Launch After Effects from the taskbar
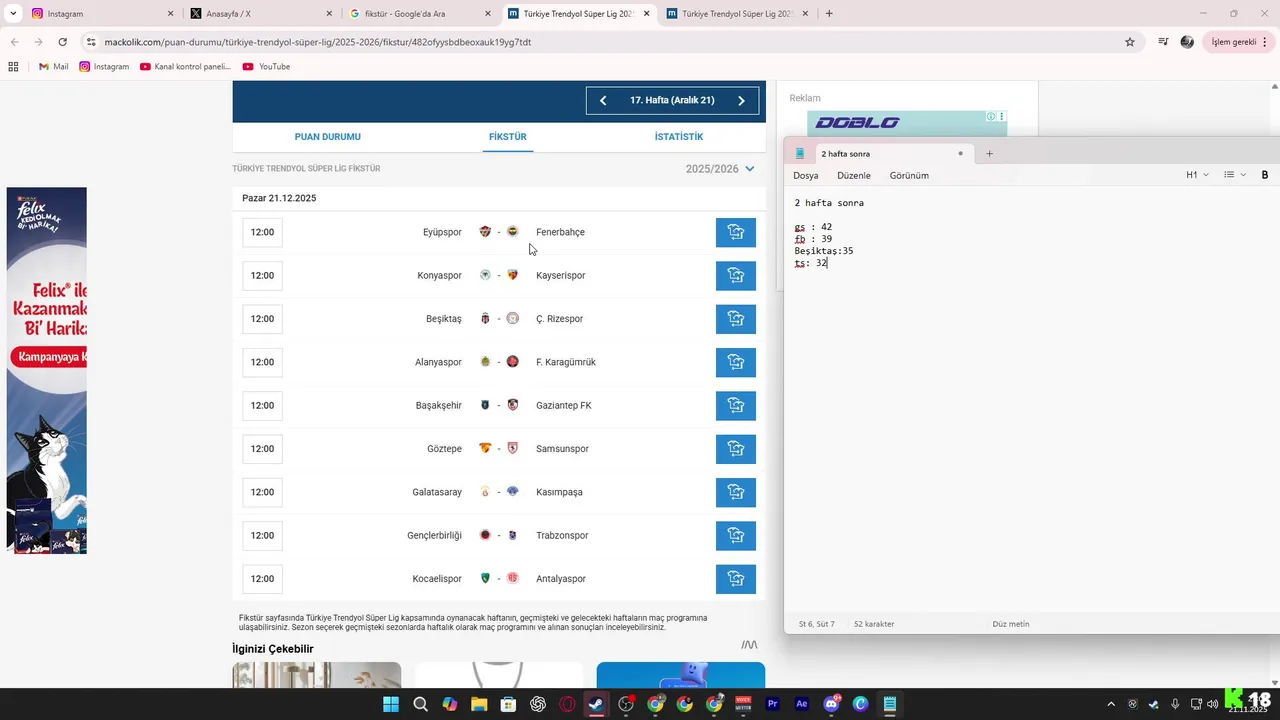The width and height of the screenshot is (1280, 720). [802, 704]
